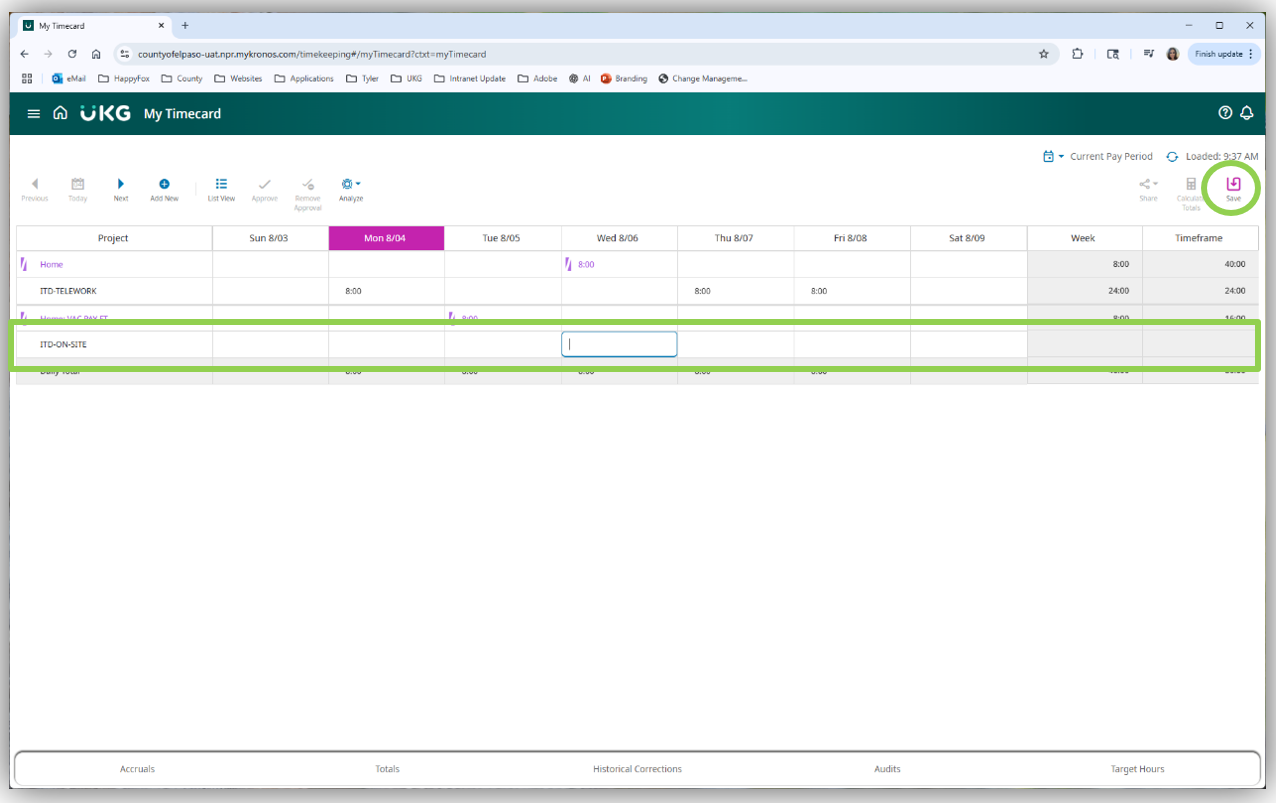Click the browser Forward arrow

(49, 54)
